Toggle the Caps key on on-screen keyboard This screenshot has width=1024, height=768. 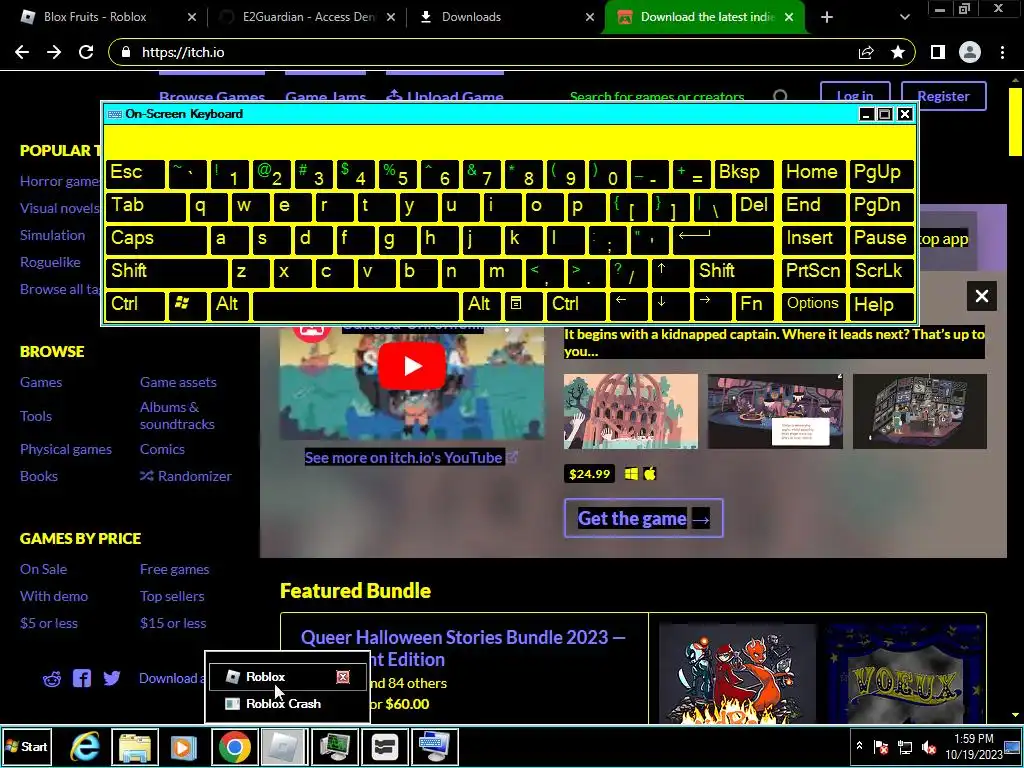coord(155,239)
